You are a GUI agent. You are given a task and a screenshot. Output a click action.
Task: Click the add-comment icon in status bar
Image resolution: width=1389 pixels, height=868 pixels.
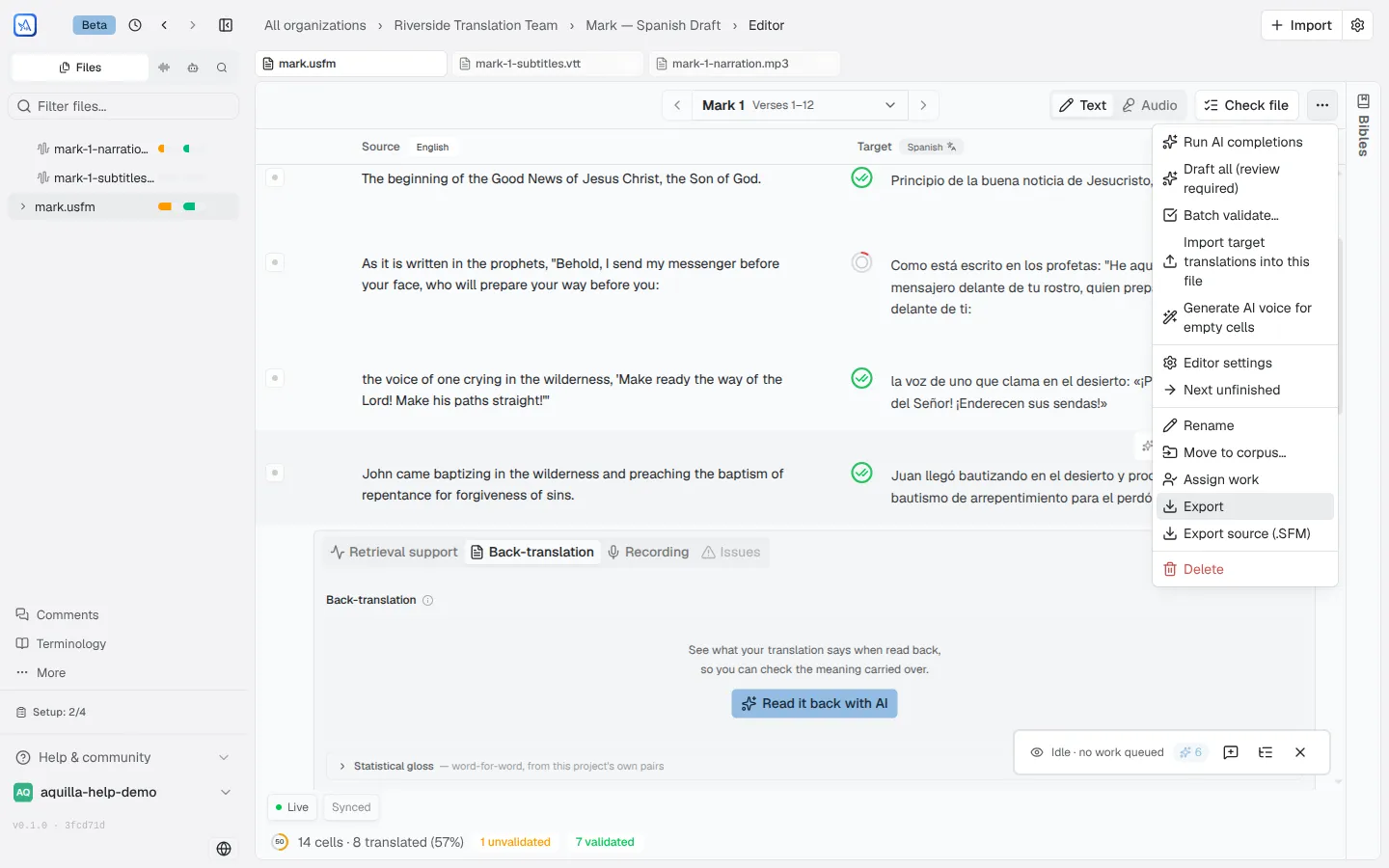tap(1231, 752)
